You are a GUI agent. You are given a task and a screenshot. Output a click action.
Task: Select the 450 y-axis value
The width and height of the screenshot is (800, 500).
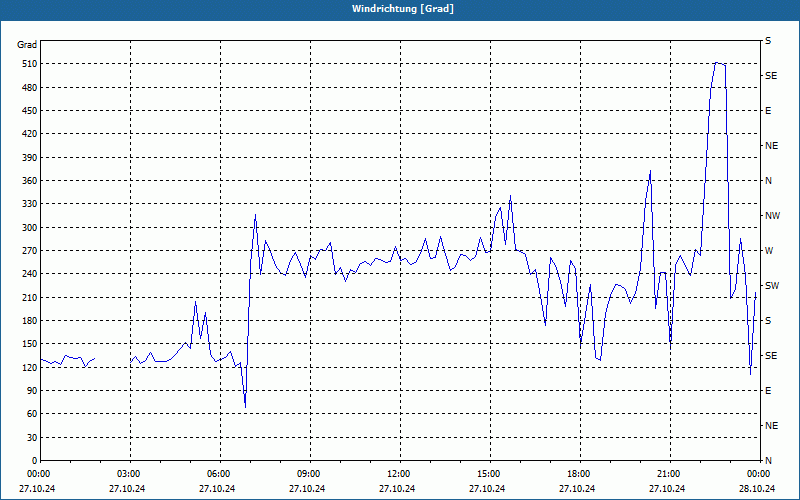(x=29, y=111)
